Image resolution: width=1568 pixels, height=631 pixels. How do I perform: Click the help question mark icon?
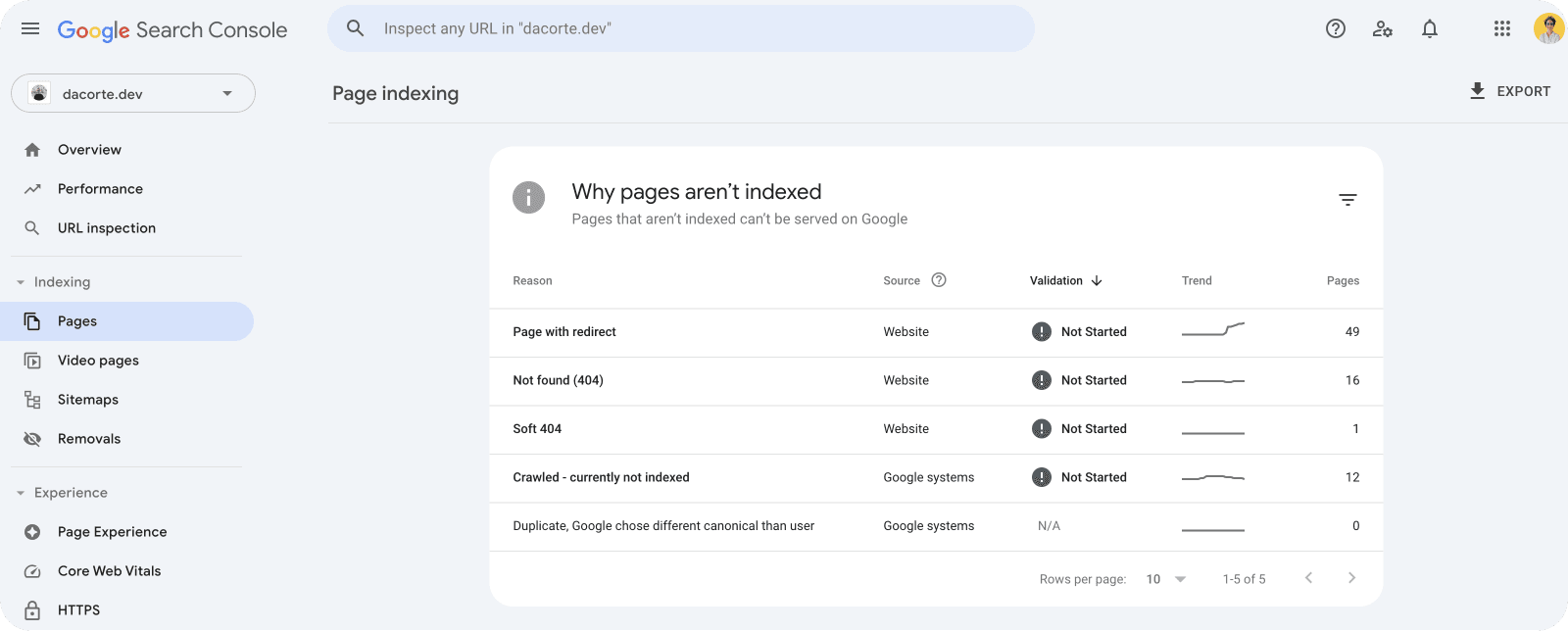(x=1335, y=29)
